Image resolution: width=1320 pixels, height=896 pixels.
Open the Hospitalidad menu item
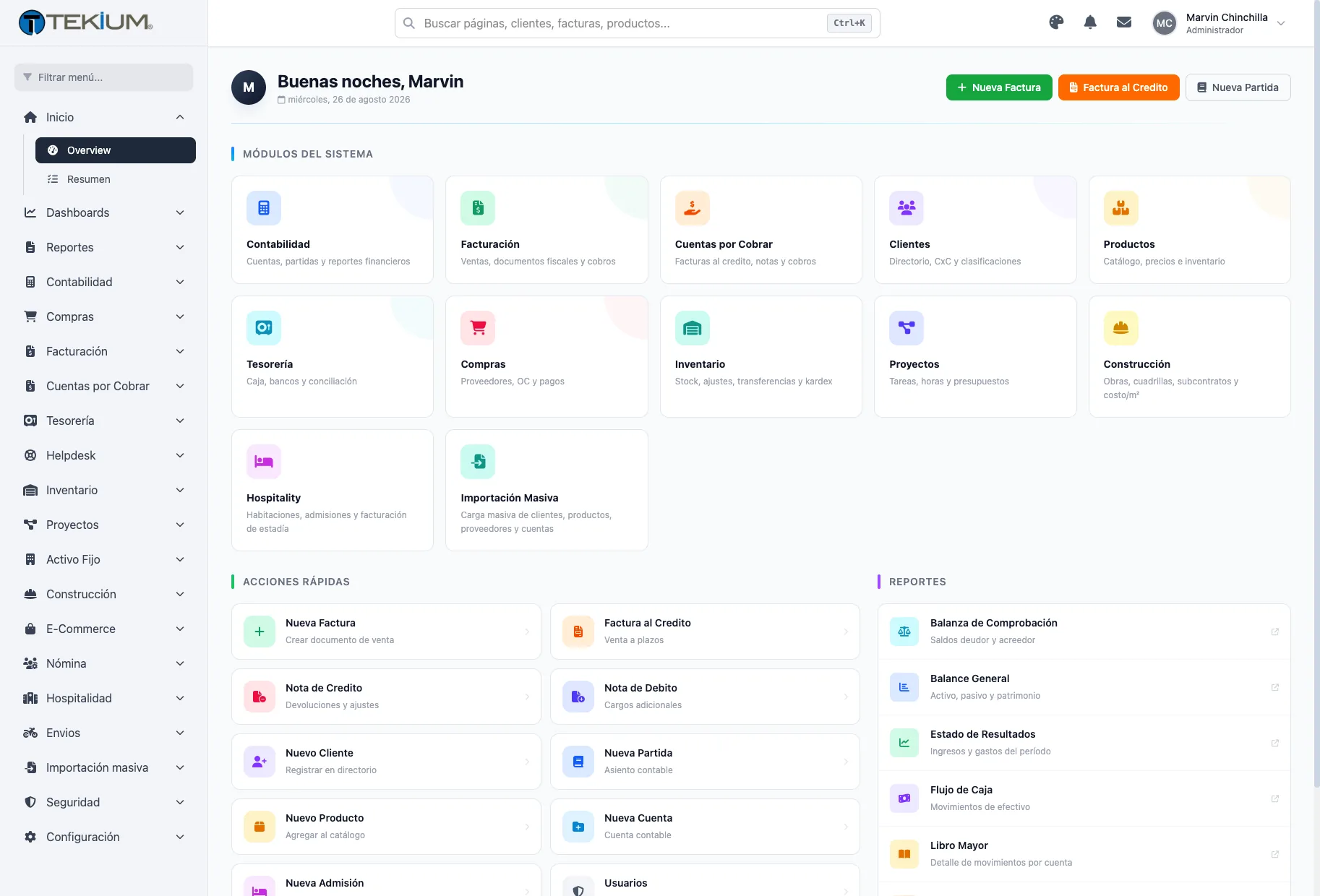coord(104,698)
